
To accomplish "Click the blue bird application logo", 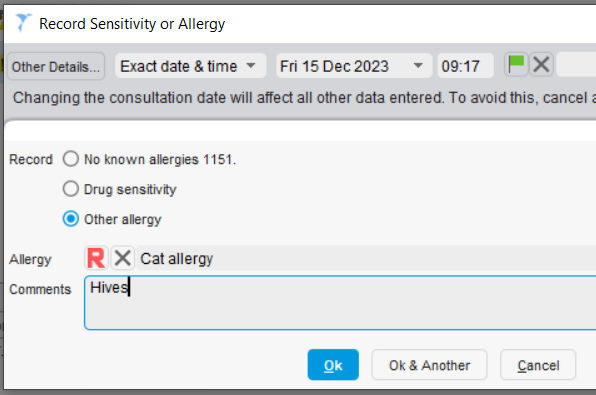I will [23, 22].
